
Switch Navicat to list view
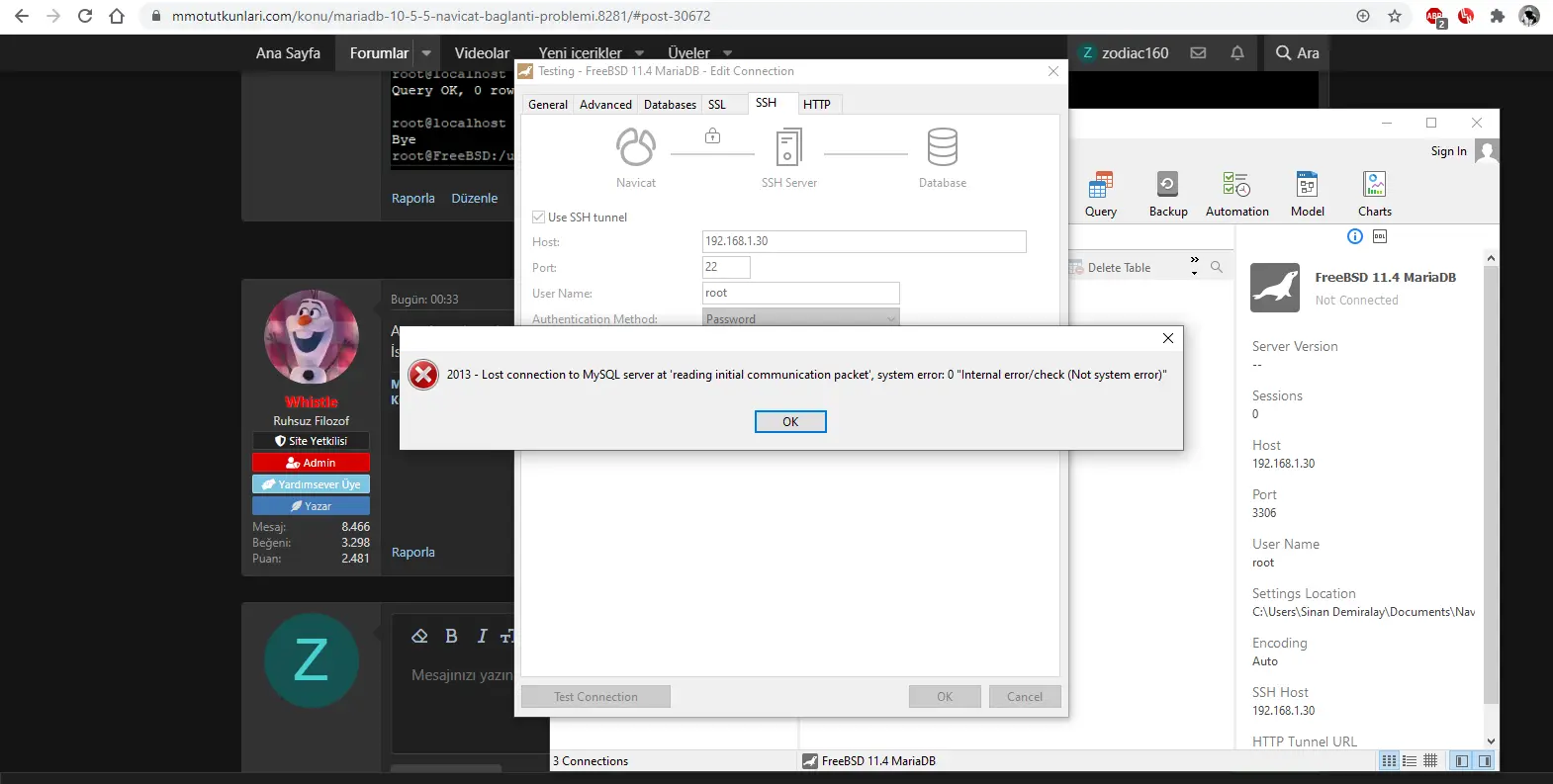click(x=1410, y=760)
